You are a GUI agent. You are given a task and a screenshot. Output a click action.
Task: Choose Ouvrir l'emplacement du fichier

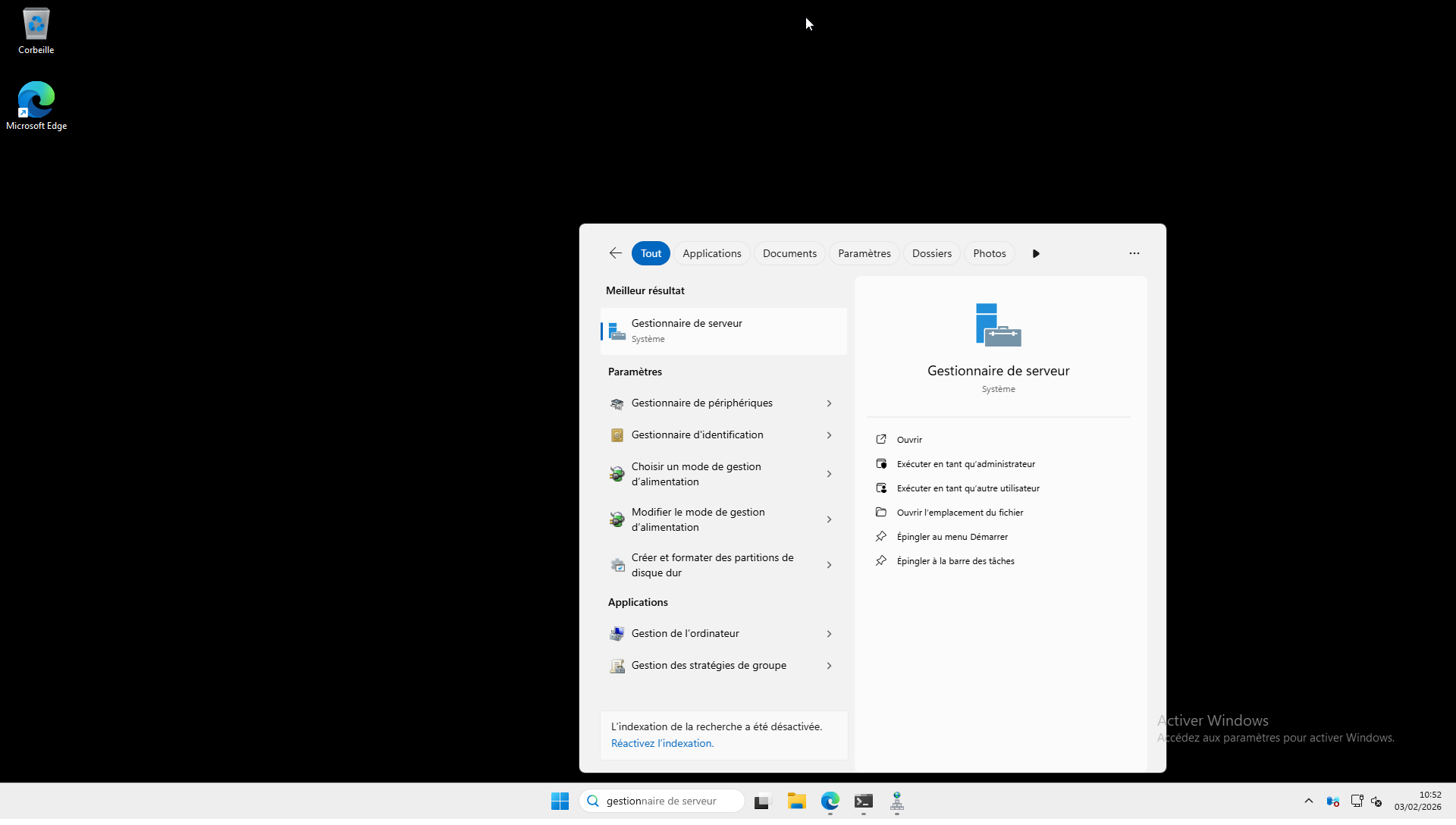(959, 513)
